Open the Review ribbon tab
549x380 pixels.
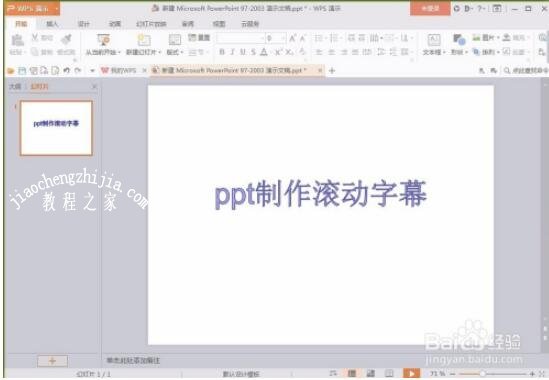(188, 24)
